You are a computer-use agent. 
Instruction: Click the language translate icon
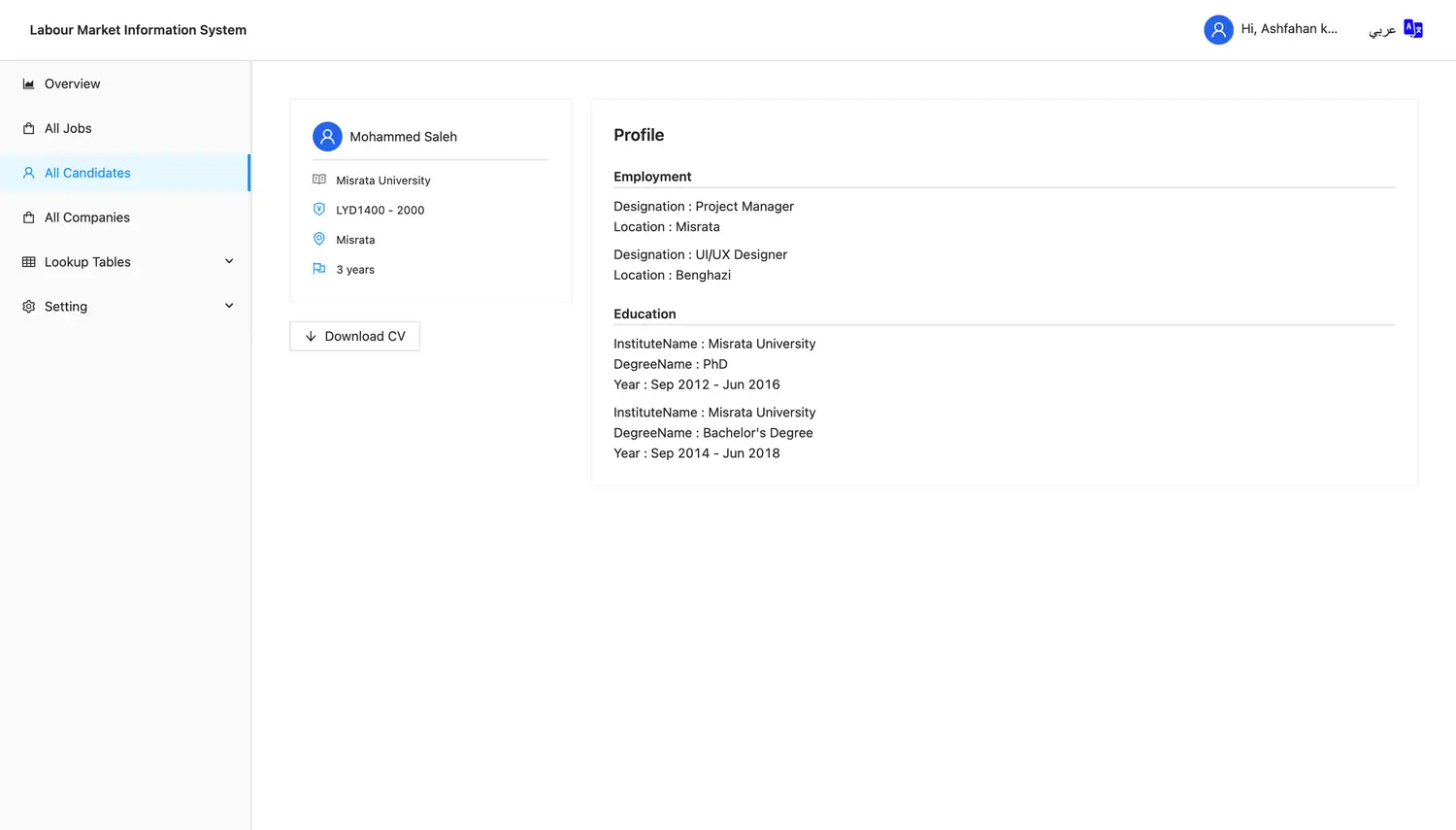tap(1413, 29)
